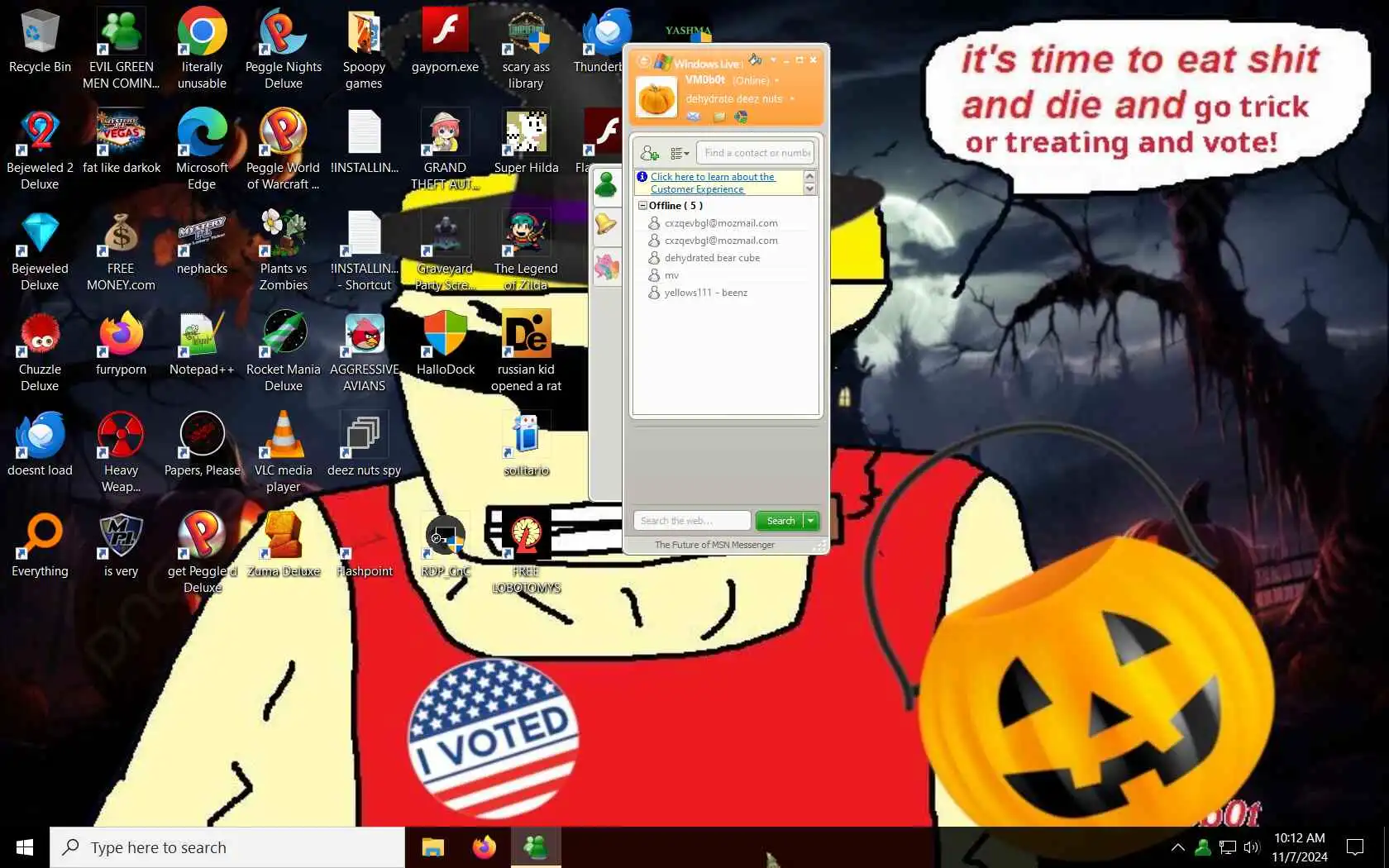
Task: Select the Spoopy games folder icon
Action: click(x=364, y=48)
